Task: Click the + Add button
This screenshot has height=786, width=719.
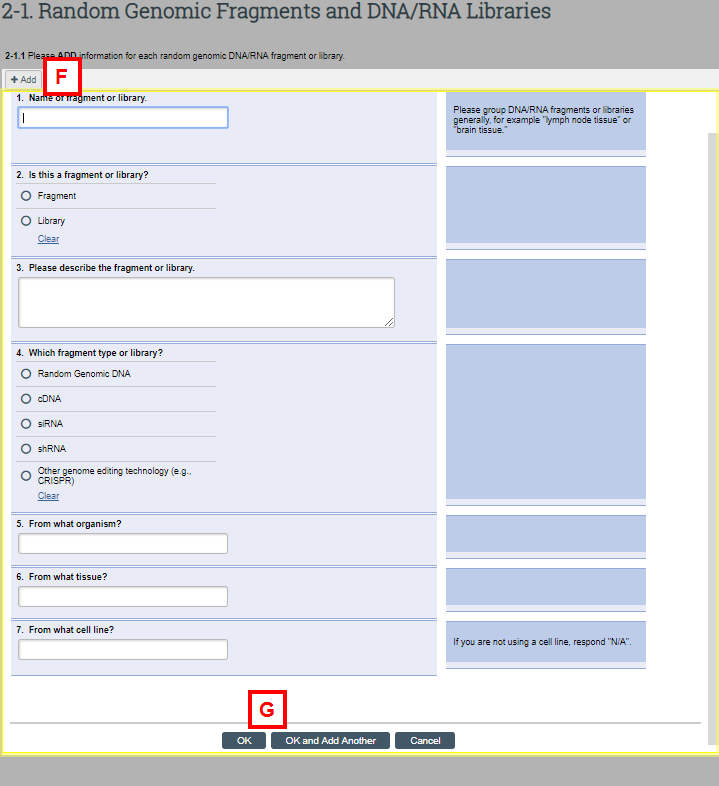Action: pyautogui.click(x=23, y=80)
